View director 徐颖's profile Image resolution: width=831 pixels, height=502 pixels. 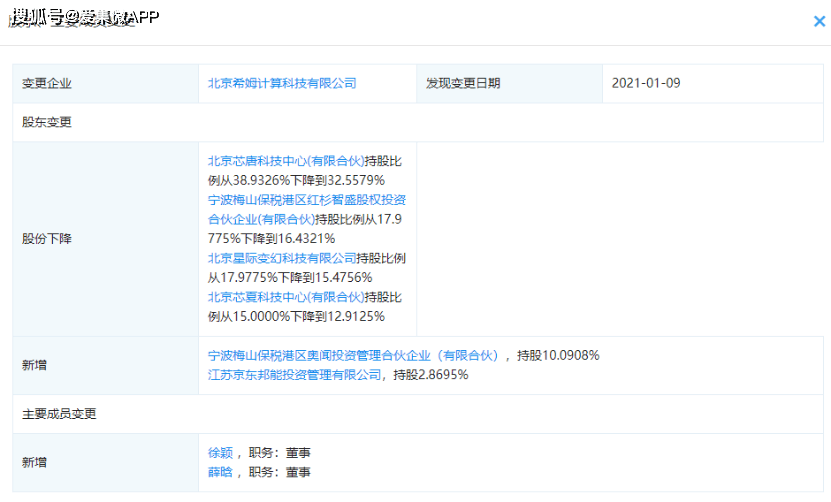coord(219,452)
